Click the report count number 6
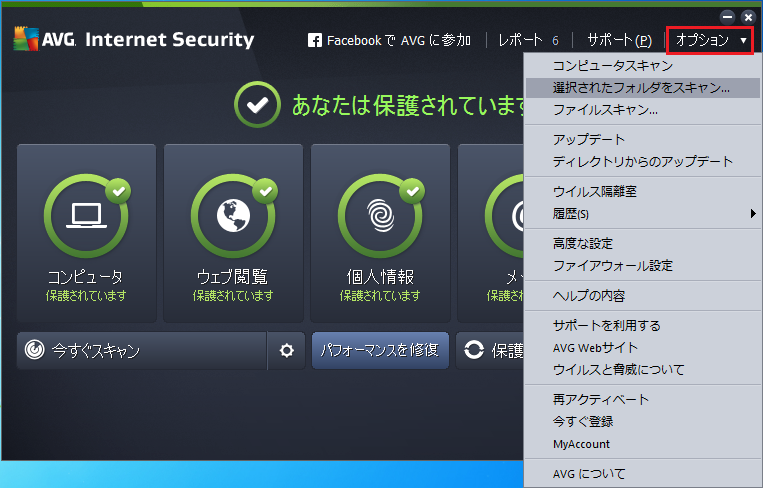Screen dimensions: 763x488 click(x=555, y=40)
